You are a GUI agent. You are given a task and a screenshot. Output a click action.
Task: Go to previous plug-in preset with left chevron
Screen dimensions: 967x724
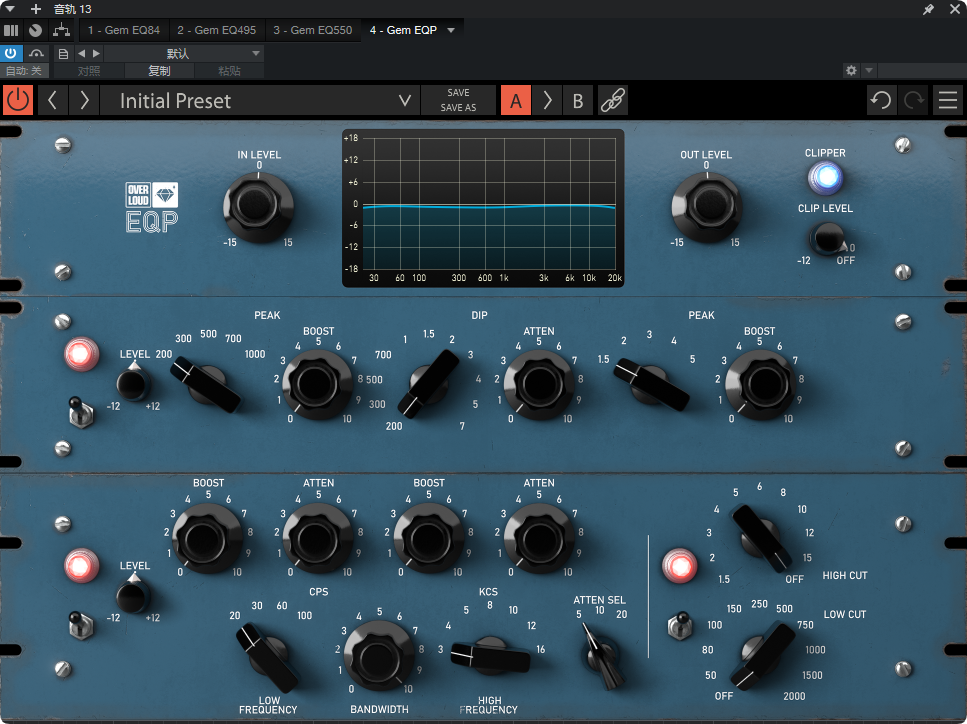tap(52, 100)
